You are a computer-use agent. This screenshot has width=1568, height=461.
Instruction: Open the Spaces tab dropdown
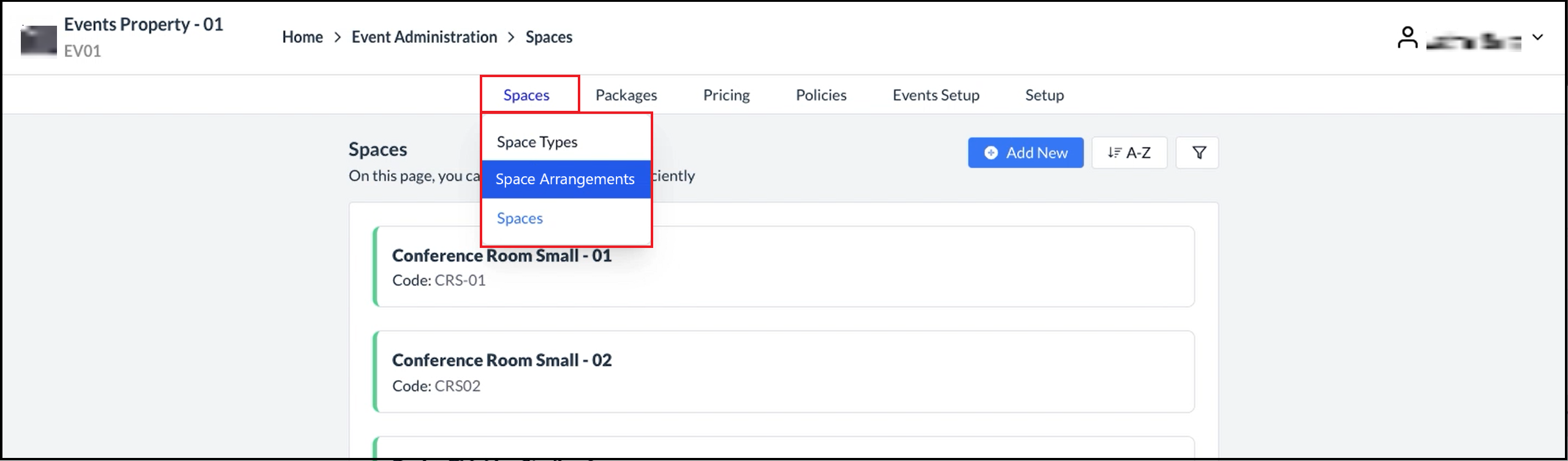point(526,95)
